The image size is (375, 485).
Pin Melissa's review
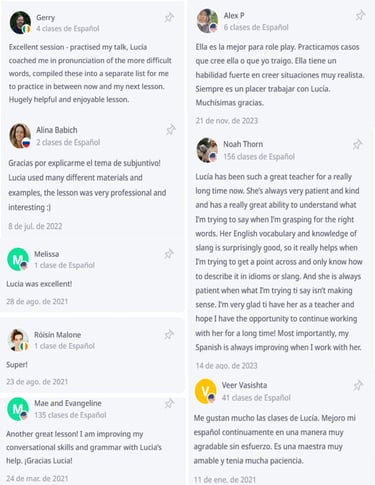pyautogui.click(x=169, y=254)
